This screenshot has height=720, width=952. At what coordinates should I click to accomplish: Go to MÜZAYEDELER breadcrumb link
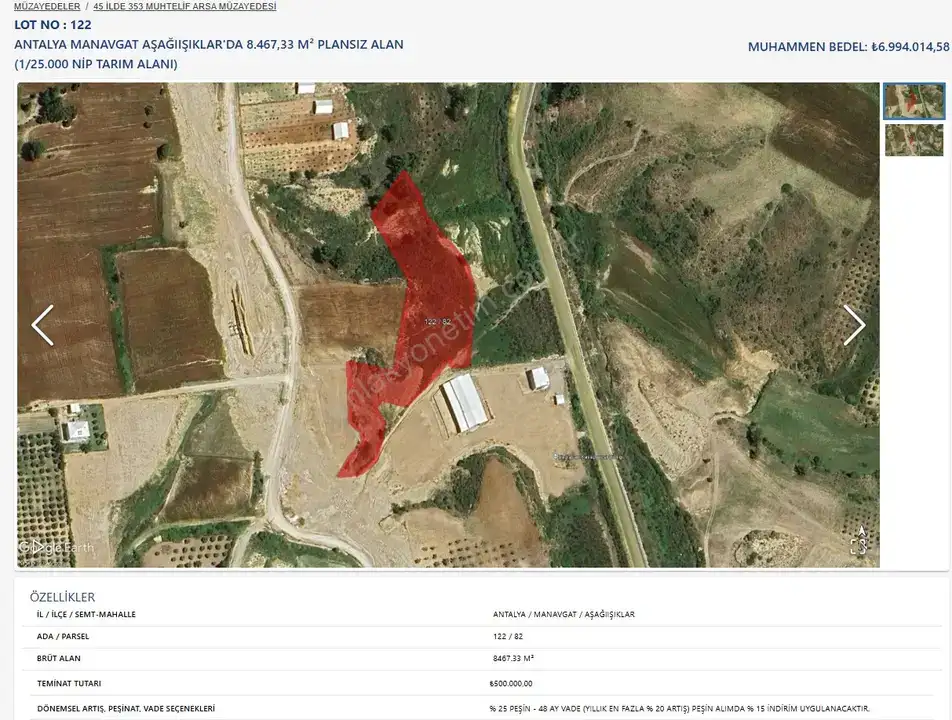(x=47, y=6)
